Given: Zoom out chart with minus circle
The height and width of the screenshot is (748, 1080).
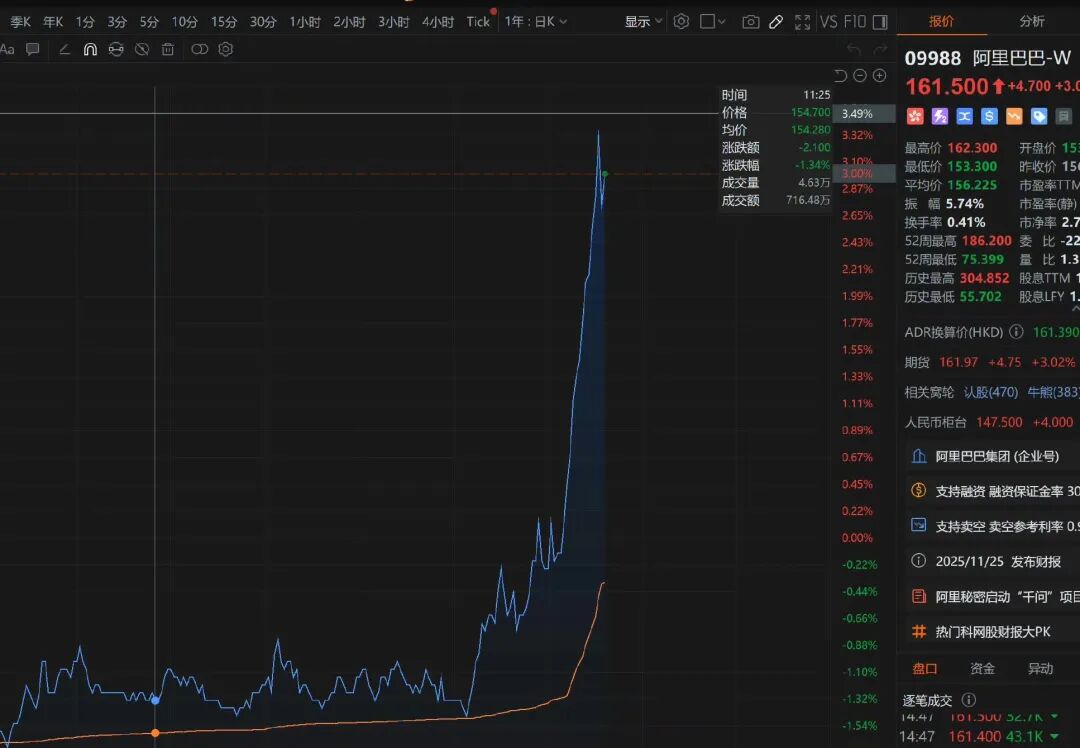Looking at the screenshot, I should tap(860, 76).
